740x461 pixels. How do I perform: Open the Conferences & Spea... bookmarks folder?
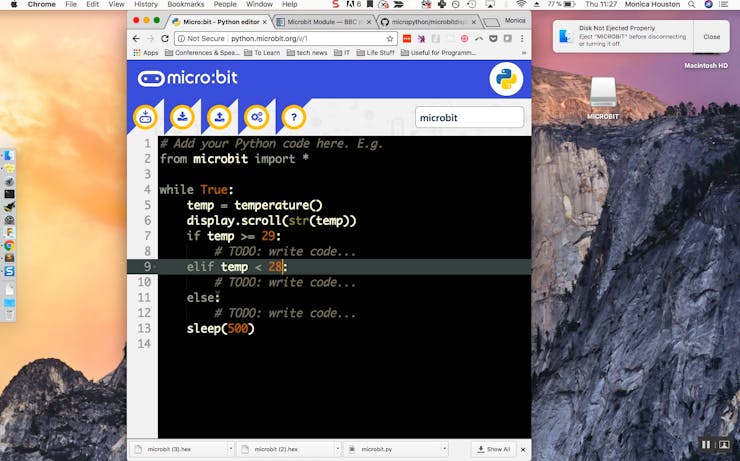[202, 53]
